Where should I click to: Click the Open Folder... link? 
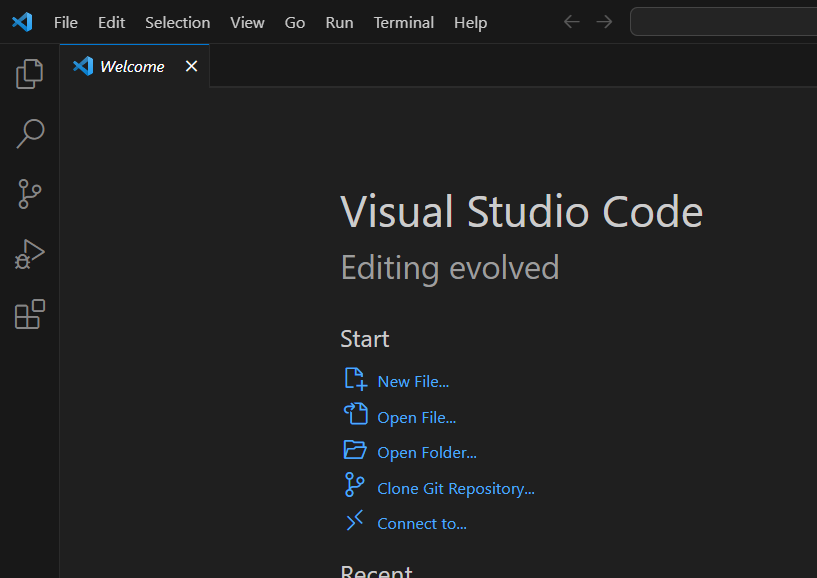click(x=427, y=453)
